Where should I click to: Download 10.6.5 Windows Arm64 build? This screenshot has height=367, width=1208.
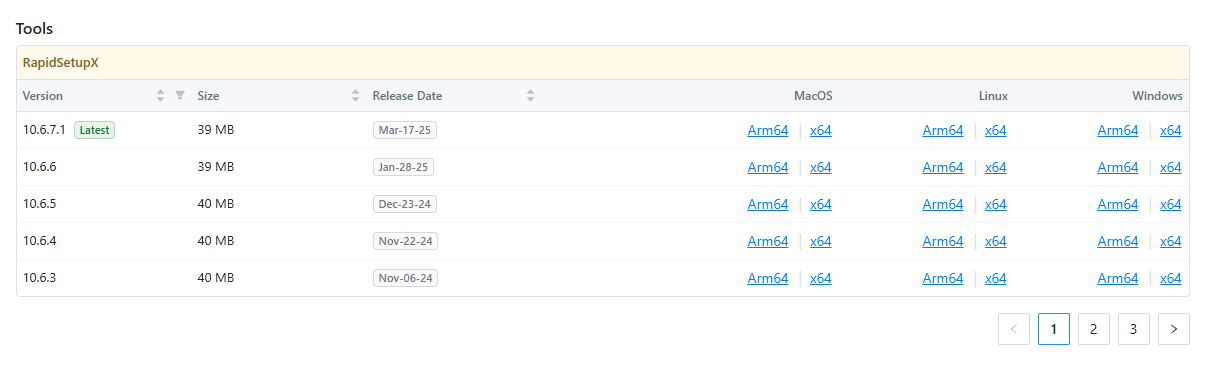[1118, 204]
